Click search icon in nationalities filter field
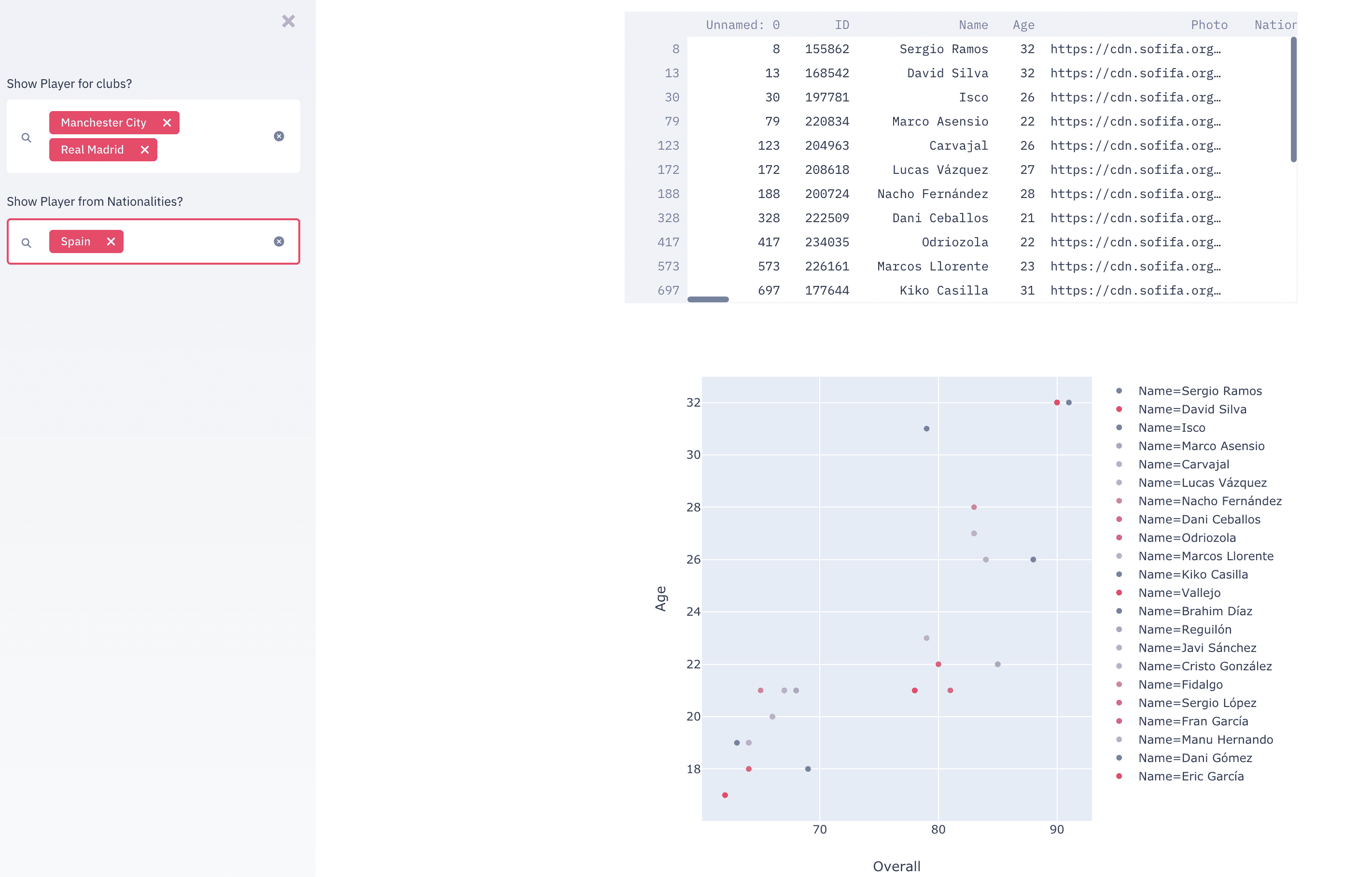Image resolution: width=1372 pixels, height=877 pixels. click(27, 241)
